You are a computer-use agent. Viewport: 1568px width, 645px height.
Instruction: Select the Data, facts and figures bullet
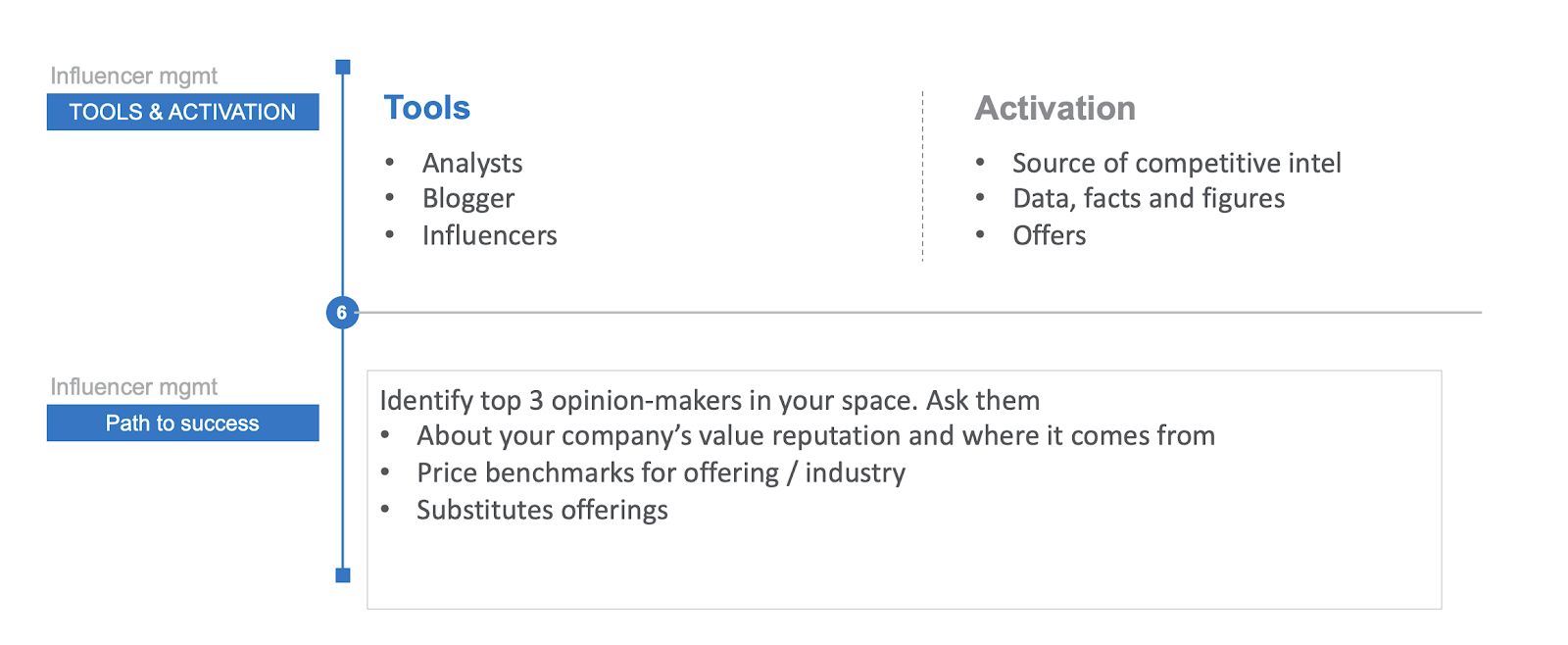click(x=1148, y=199)
